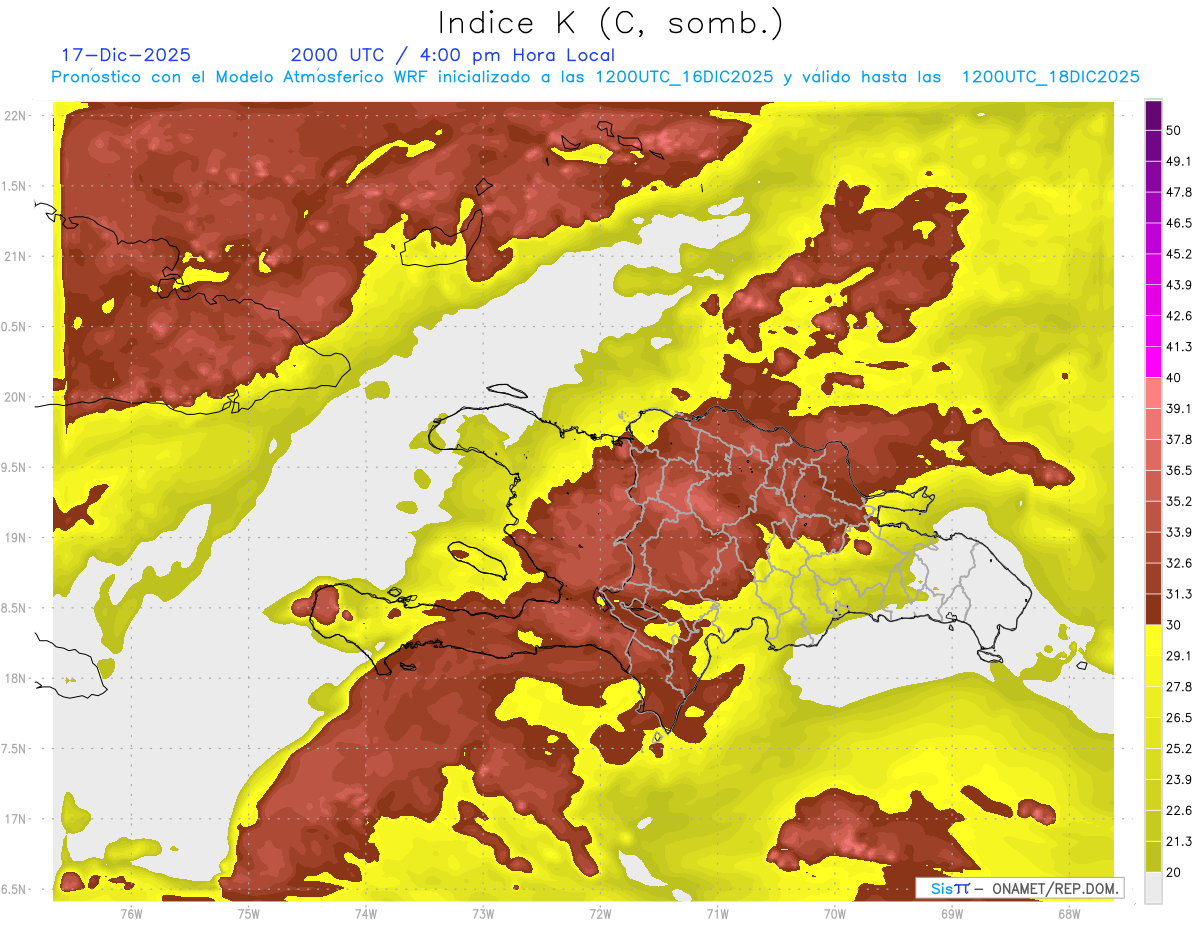Click legend value 26.5
The height and width of the screenshot is (927, 1200).
coord(1179,718)
